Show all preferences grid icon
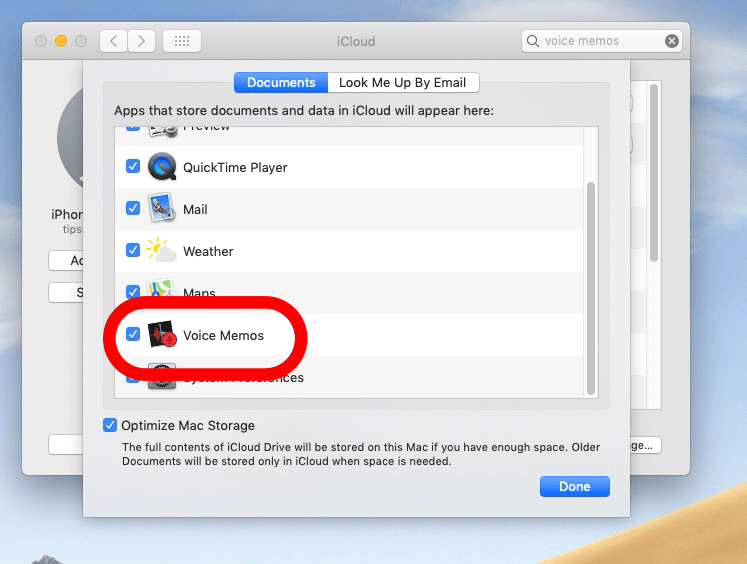 pyautogui.click(x=181, y=41)
